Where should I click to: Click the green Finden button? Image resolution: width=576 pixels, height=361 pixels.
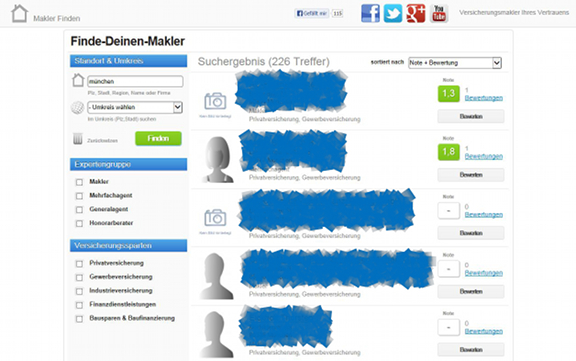tap(158, 138)
